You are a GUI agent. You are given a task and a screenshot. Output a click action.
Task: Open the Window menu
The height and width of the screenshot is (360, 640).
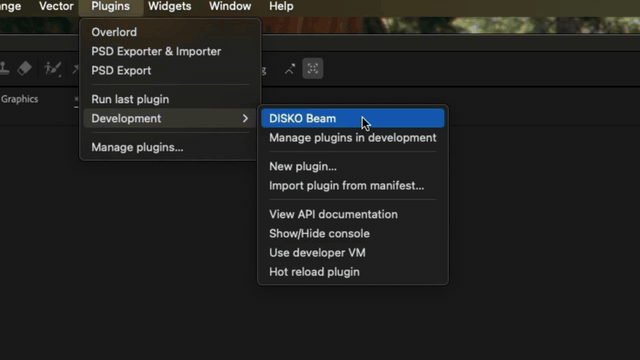(x=230, y=6)
